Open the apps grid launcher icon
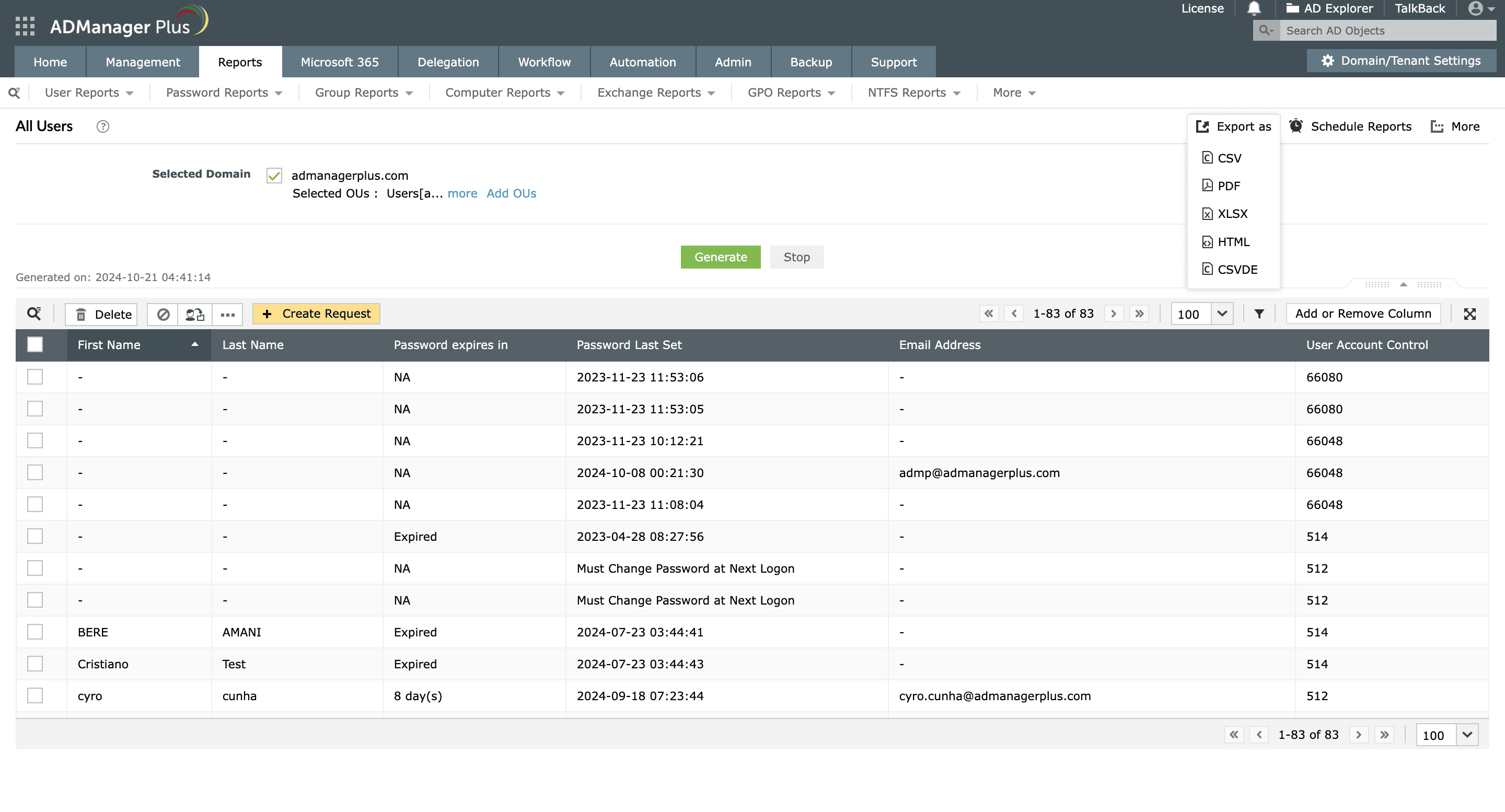The height and width of the screenshot is (812, 1505). click(25, 26)
